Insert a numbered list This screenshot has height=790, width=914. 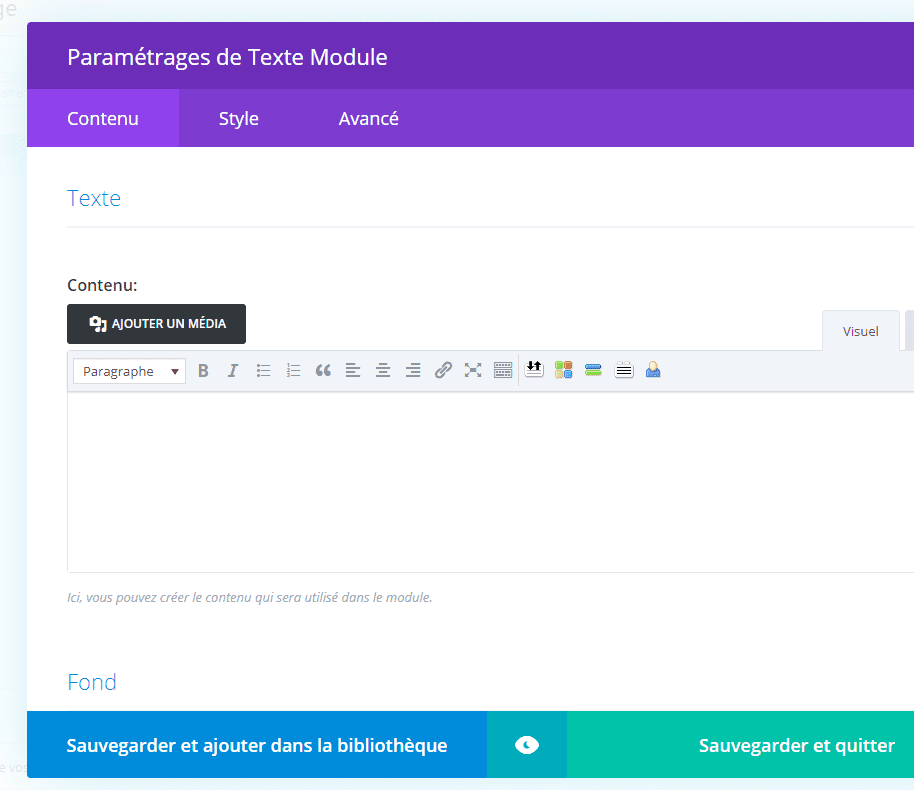pyautogui.click(x=293, y=370)
